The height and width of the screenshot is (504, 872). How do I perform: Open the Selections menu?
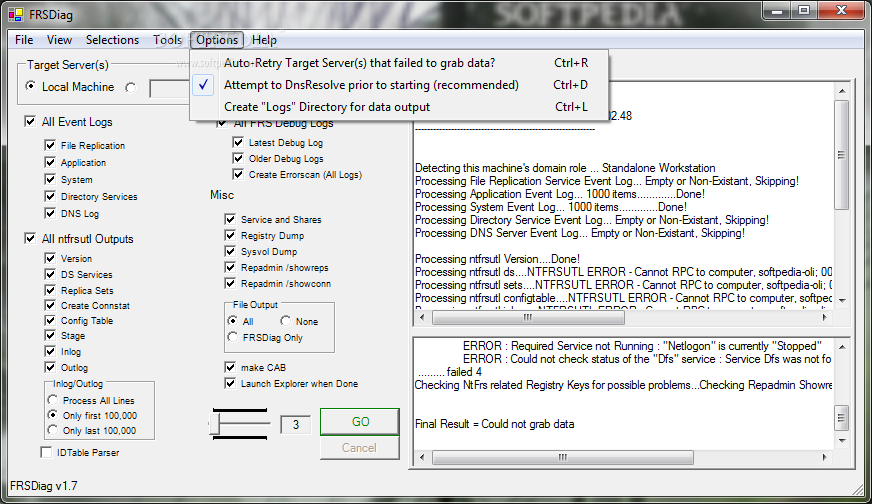(x=112, y=40)
